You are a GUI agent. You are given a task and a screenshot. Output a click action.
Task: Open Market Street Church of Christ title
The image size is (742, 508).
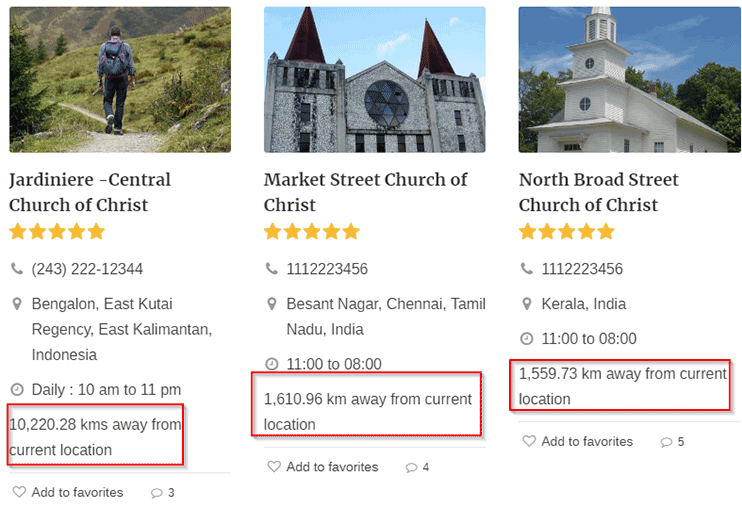pyautogui.click(x=365, y=192)
